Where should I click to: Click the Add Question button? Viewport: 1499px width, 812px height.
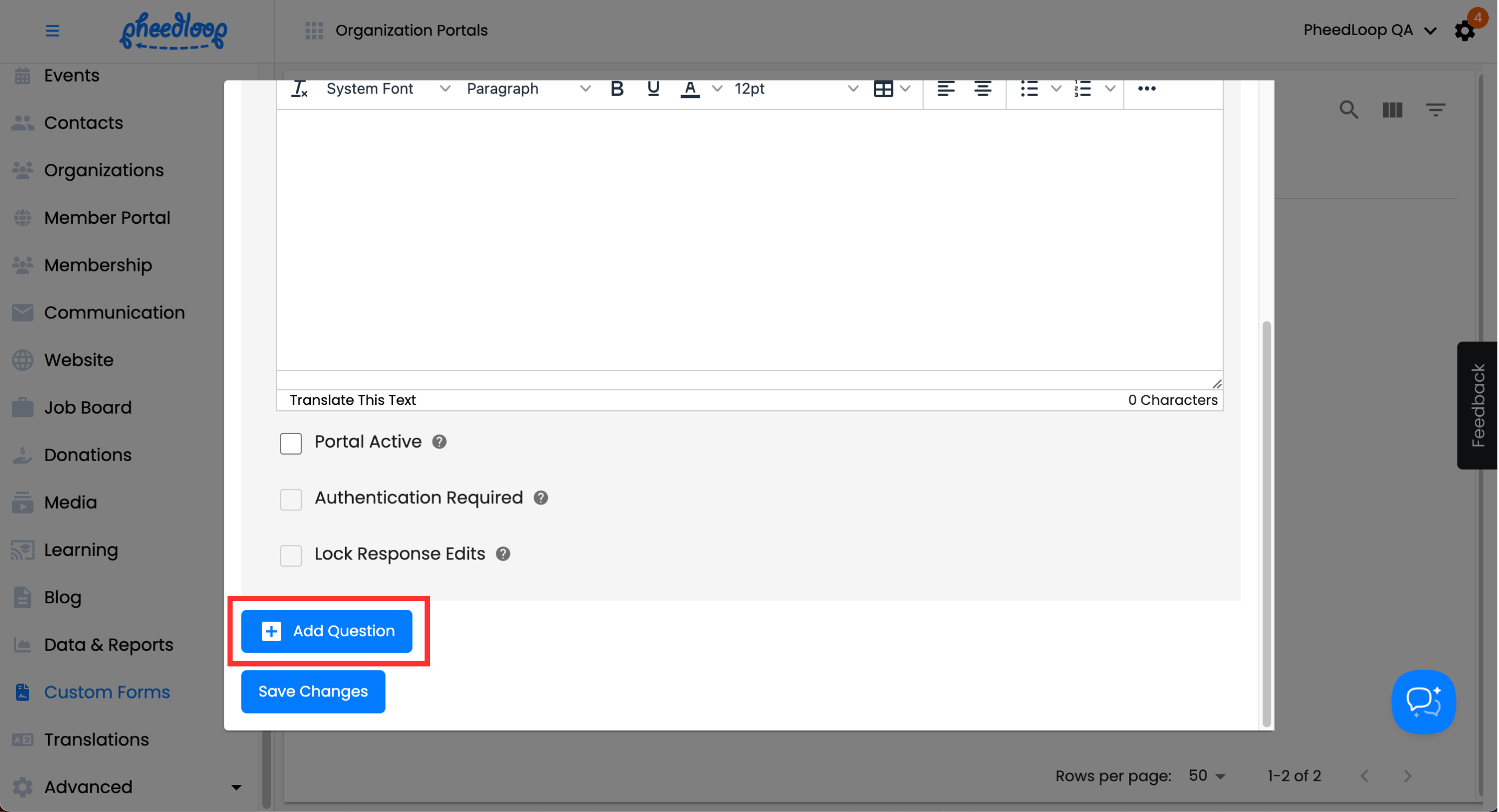(x=327, y=631)
